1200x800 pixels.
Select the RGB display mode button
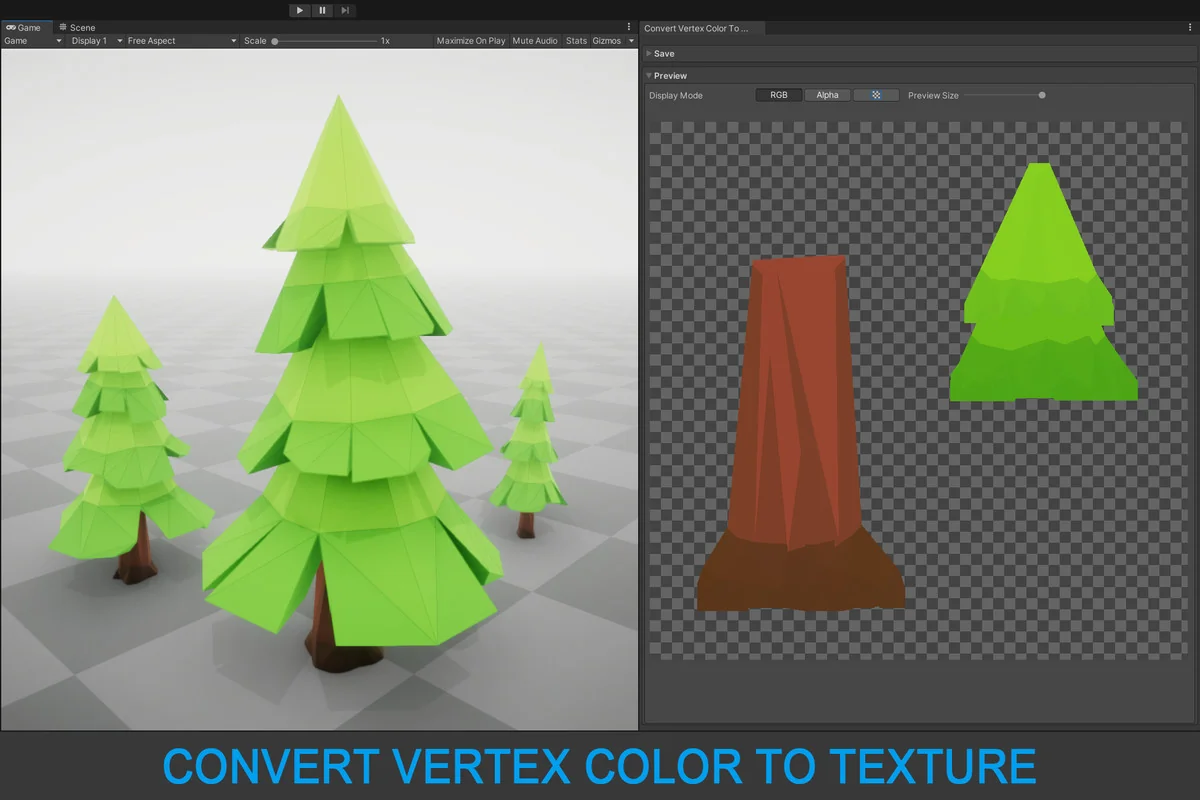point(779,94)
